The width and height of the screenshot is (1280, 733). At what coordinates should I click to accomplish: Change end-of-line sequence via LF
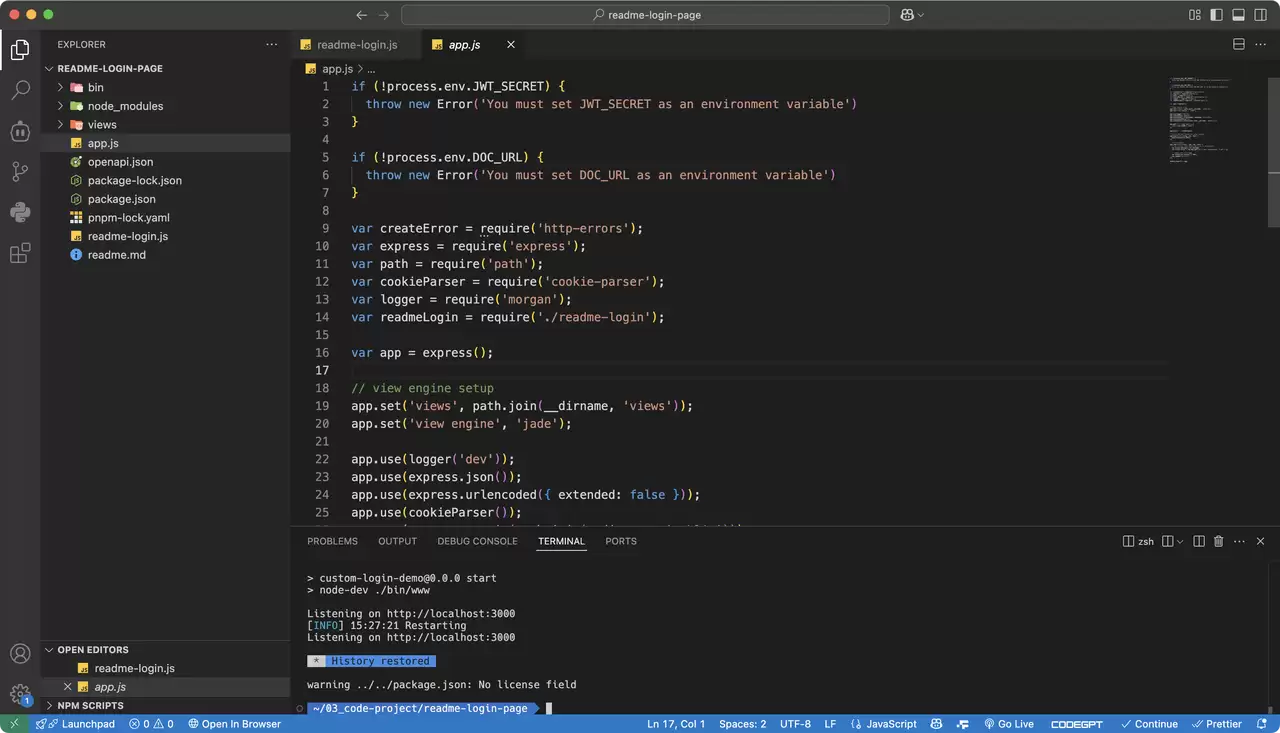pos(830,724)
